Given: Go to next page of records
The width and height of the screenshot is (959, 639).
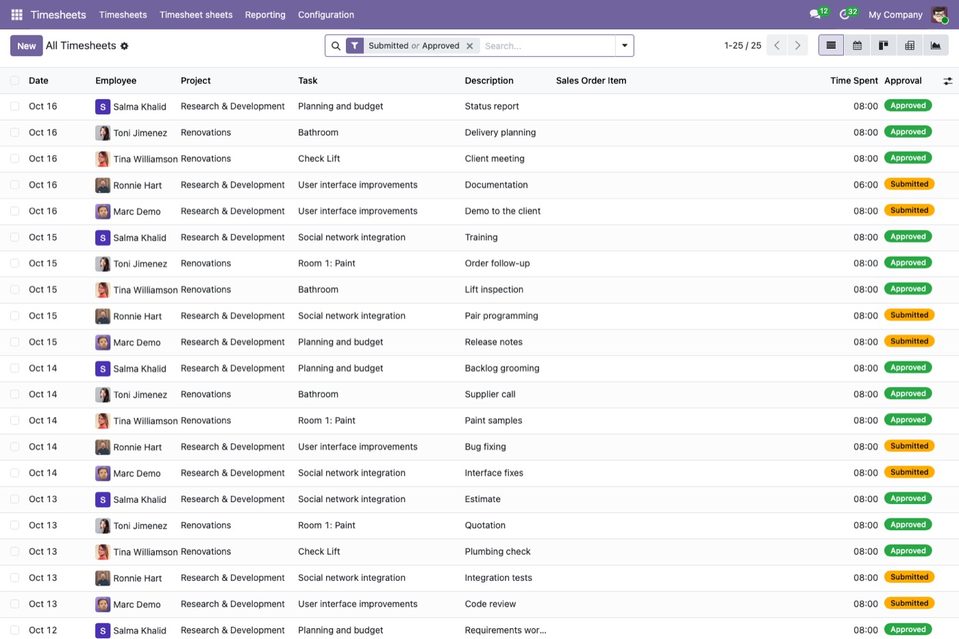Looking at the screenshot, I should 798,45.
